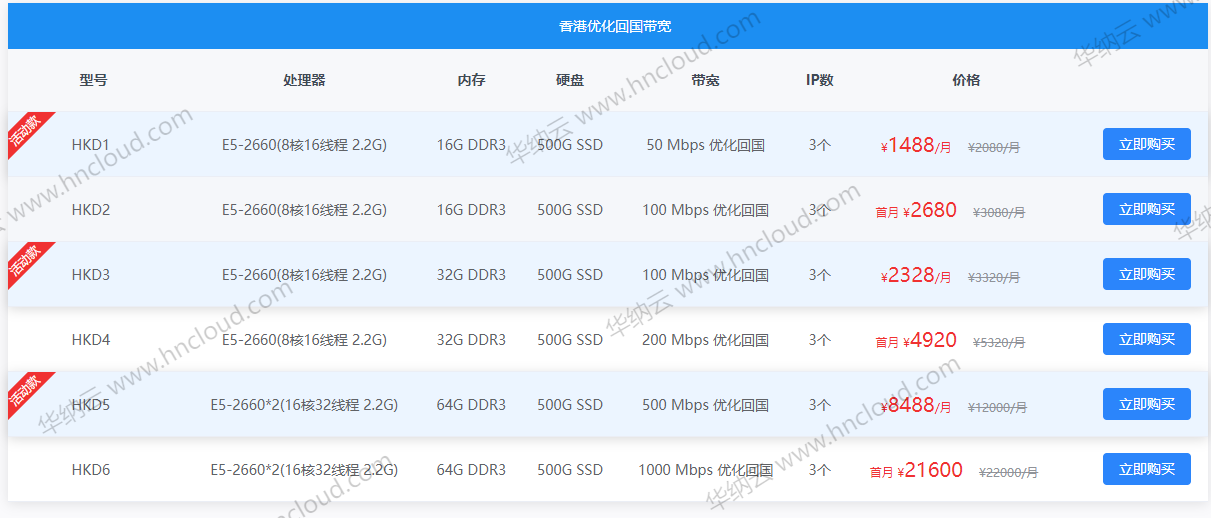Select the HKD3 model name
The image size is (1211, 518).
coord(91,275)
